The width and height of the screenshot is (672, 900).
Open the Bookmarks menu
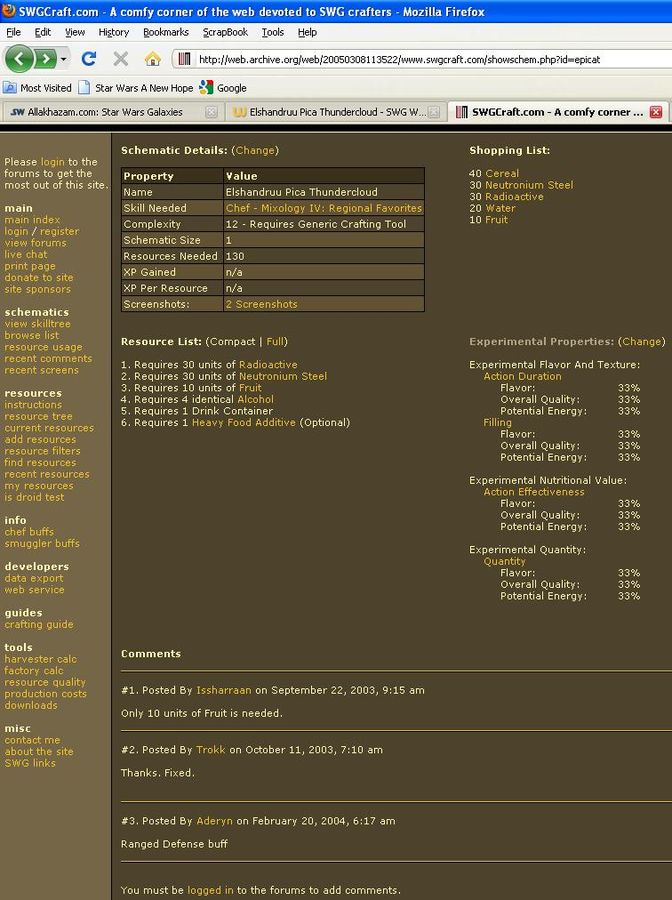pos(165,32)
